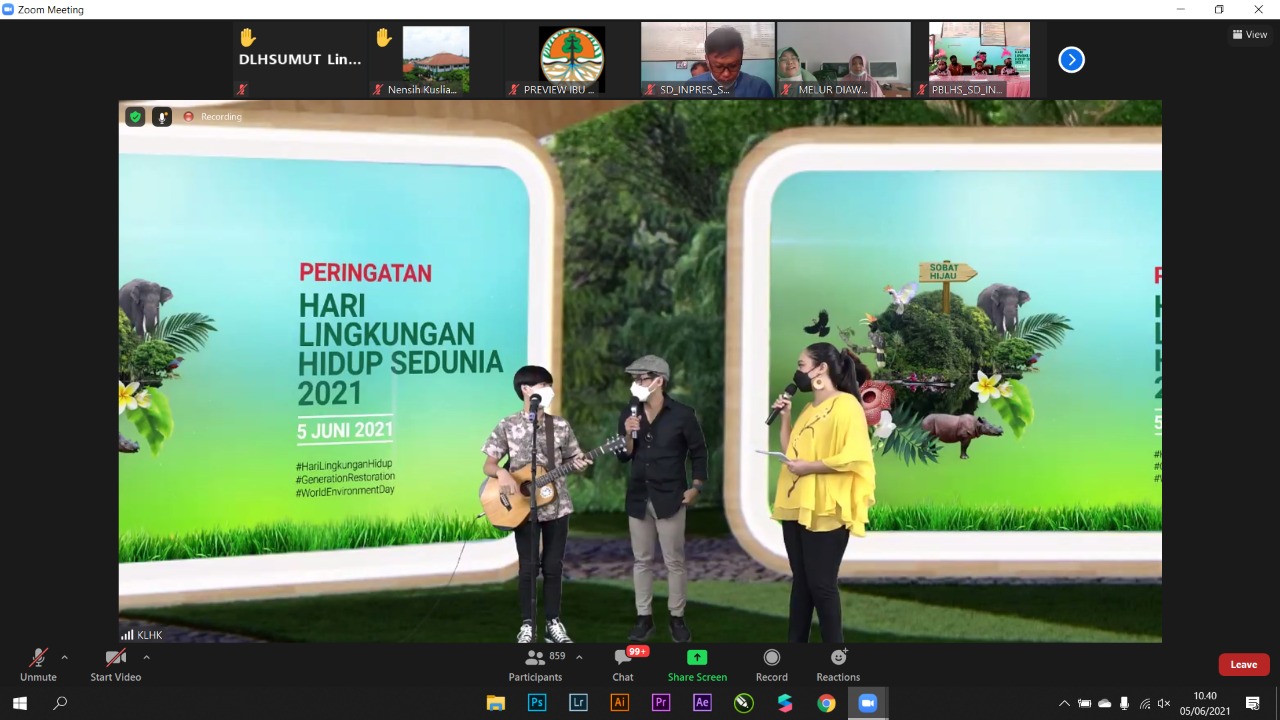The width and height of the screenshot is (1280, 720).
Task: Open the Participants panel
Action: pos(535,664)
